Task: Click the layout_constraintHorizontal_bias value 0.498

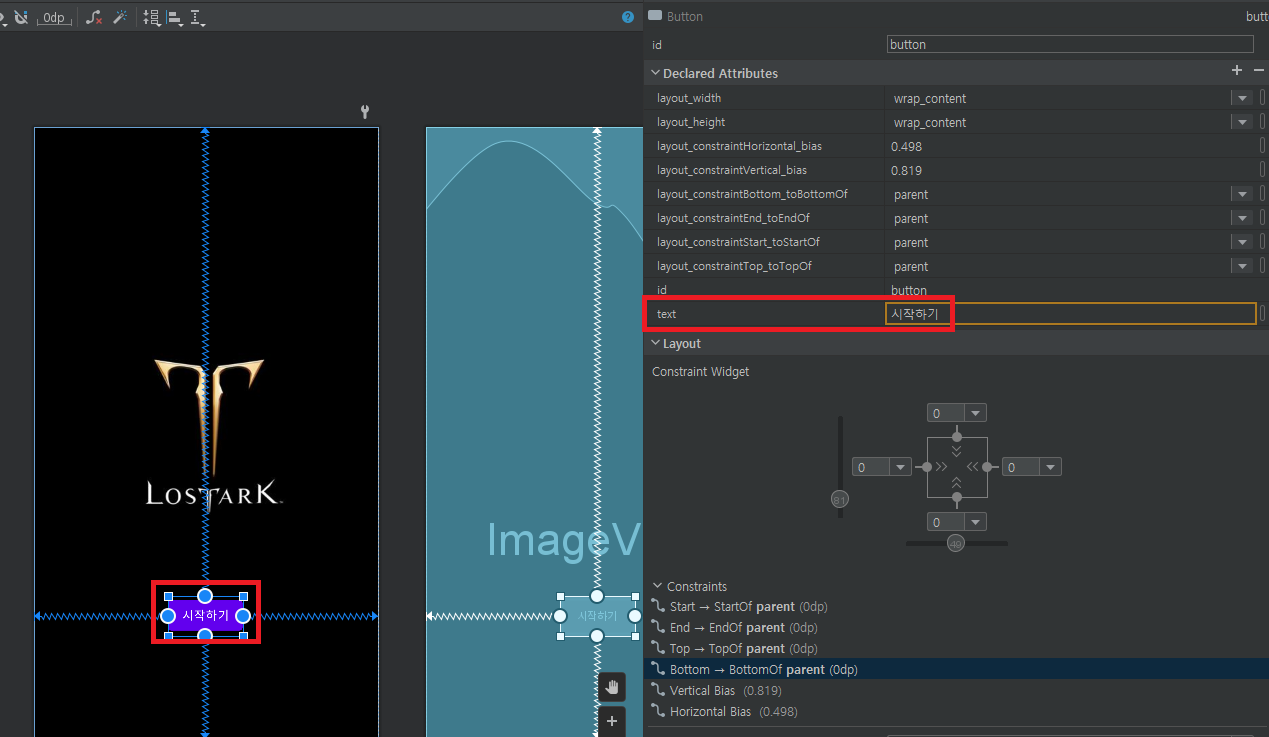Action: point(906,146)
